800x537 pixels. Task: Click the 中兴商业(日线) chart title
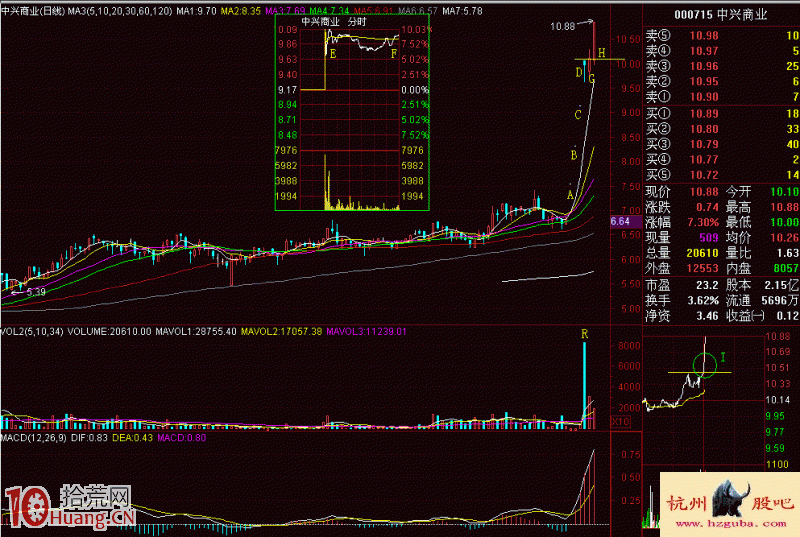[33, 11]
